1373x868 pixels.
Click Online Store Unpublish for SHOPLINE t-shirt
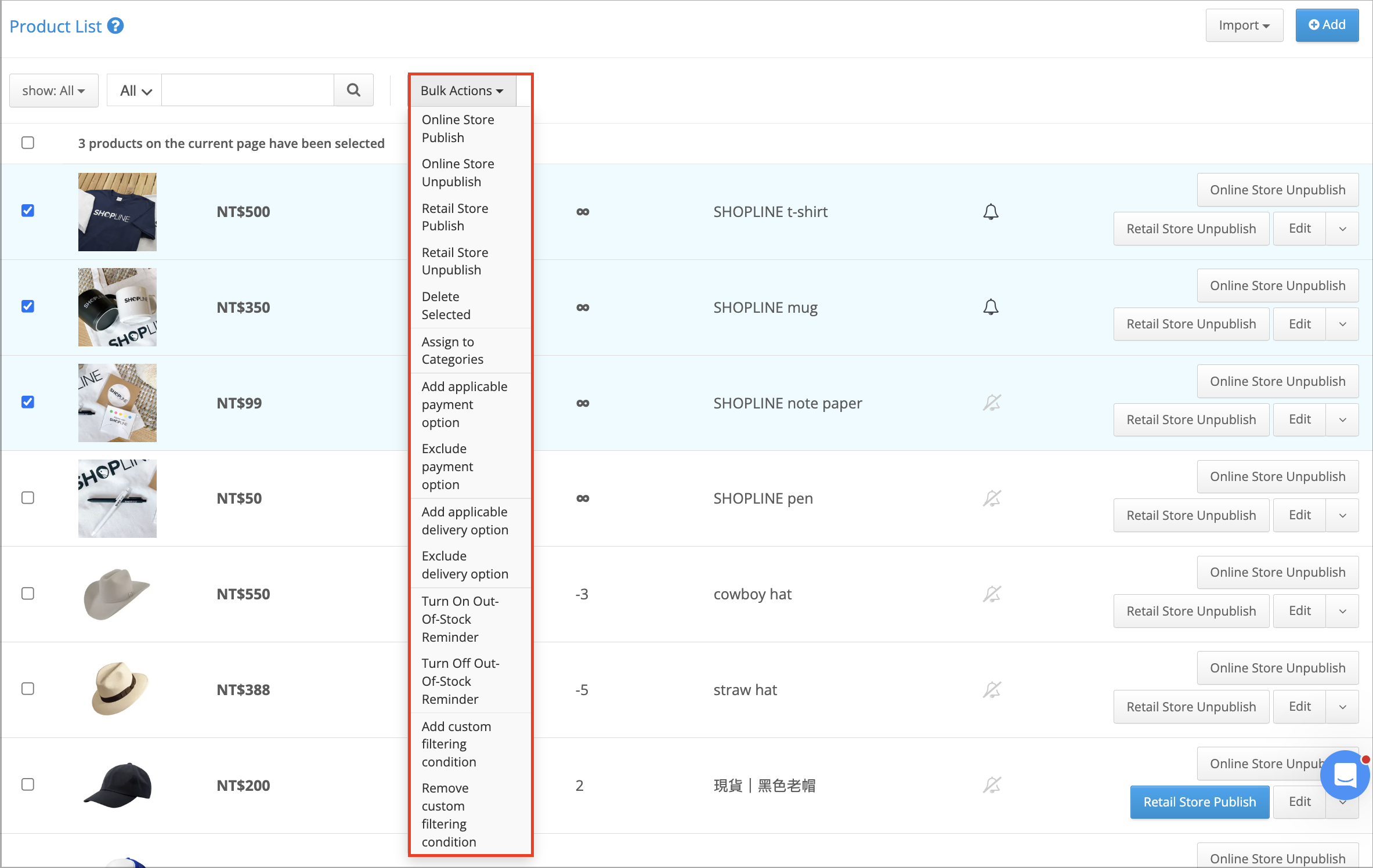tap(1278, 190)
